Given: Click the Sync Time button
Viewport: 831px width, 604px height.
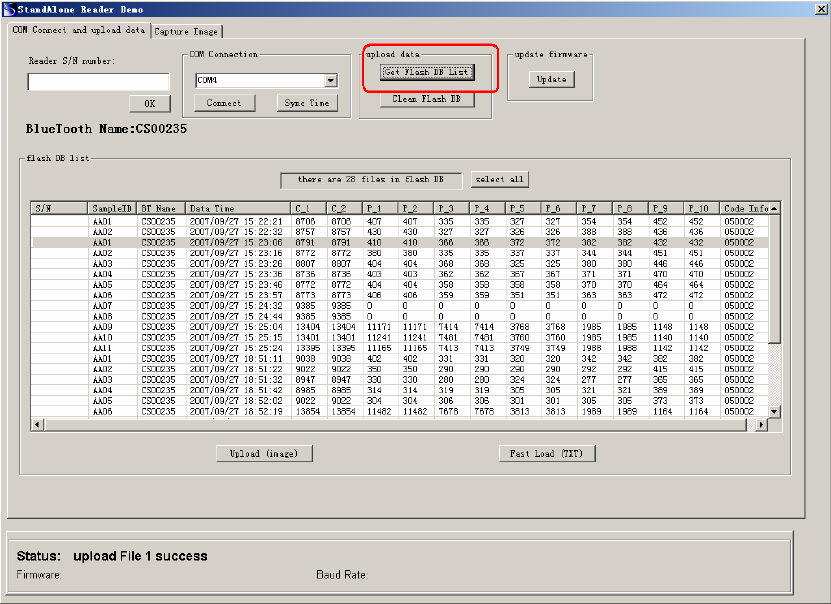Looking at the screenshot, I should [307, 103].
